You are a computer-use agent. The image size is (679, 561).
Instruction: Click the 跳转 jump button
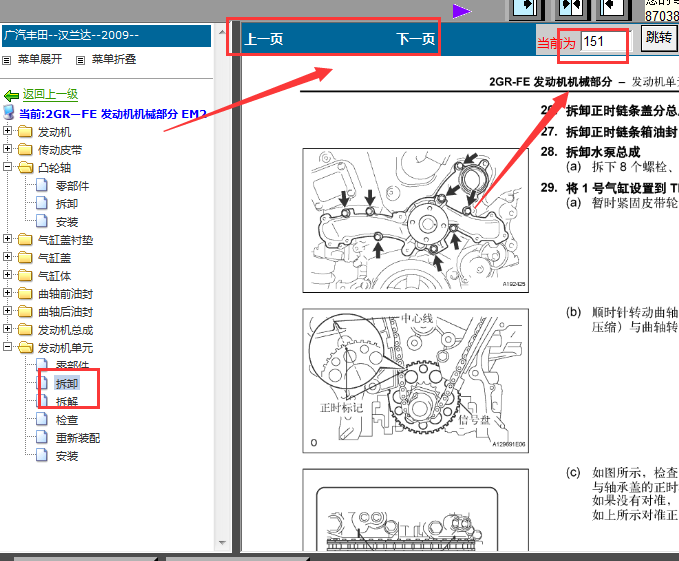point(659,38)
